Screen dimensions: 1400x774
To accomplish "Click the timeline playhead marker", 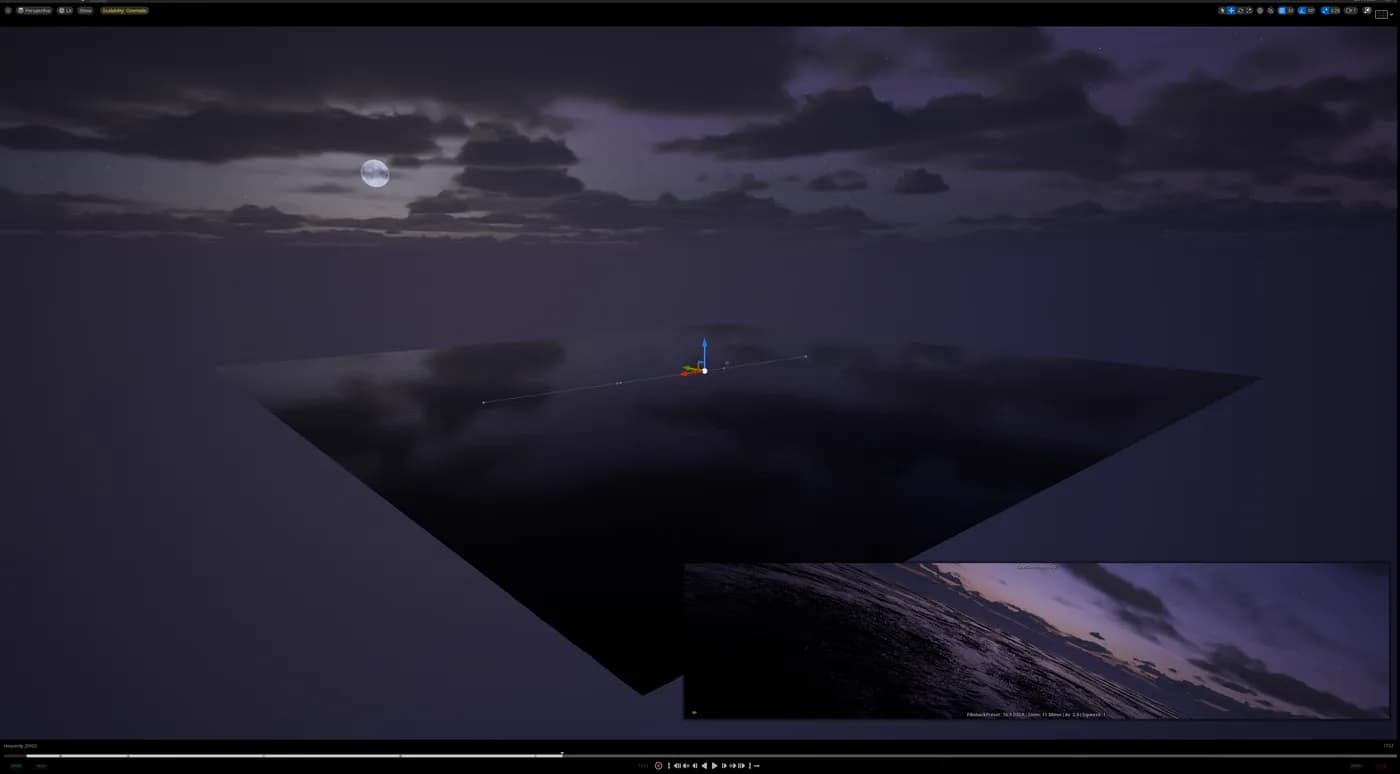I will coord(562,754).
